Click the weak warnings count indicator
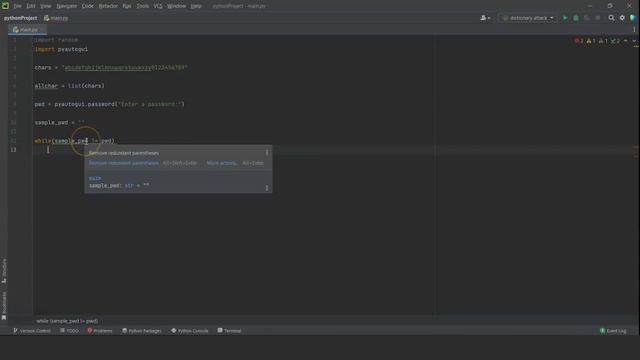The image size is (640, 360). coord(603,41)
